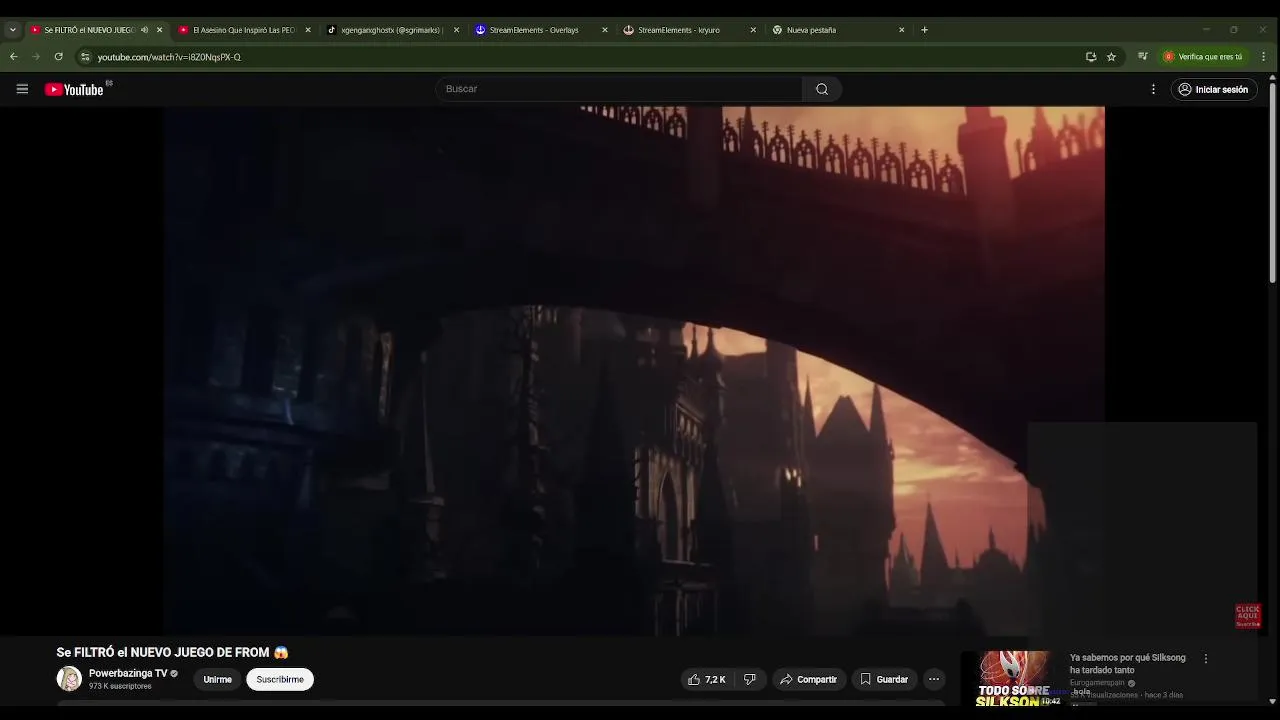Focus the Buscar search field

pos(619,89)
